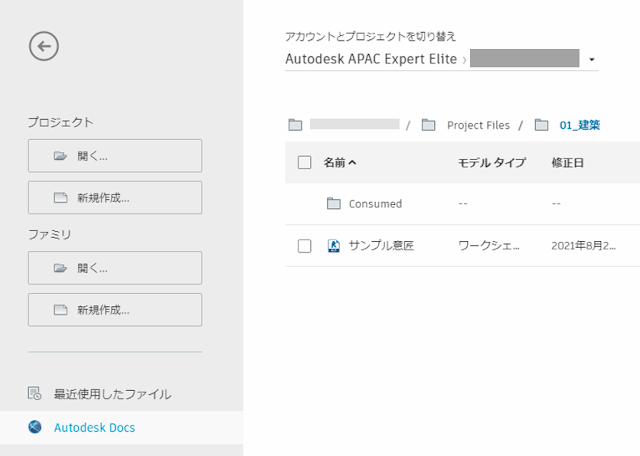Click the project 新規作成... button
This screenshot has width=640, height=456.
(x=115, y=197)
